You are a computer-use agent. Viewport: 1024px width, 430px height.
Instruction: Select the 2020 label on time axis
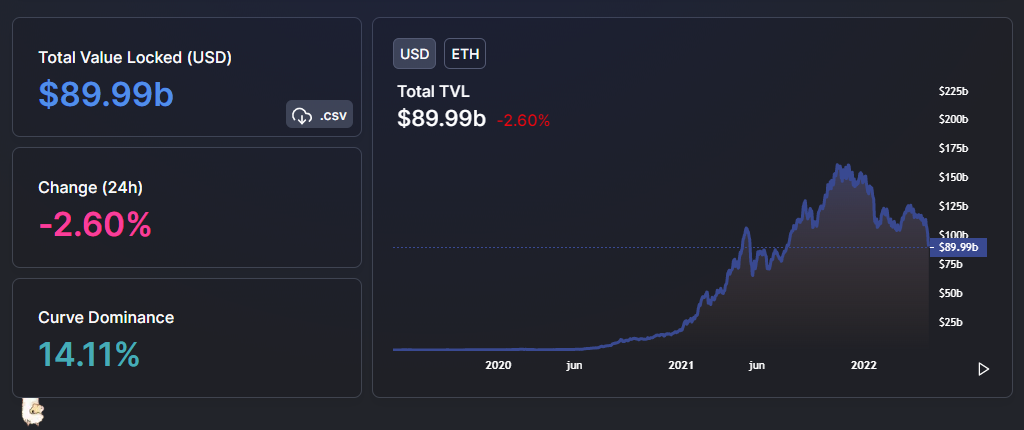coord(498,366)
